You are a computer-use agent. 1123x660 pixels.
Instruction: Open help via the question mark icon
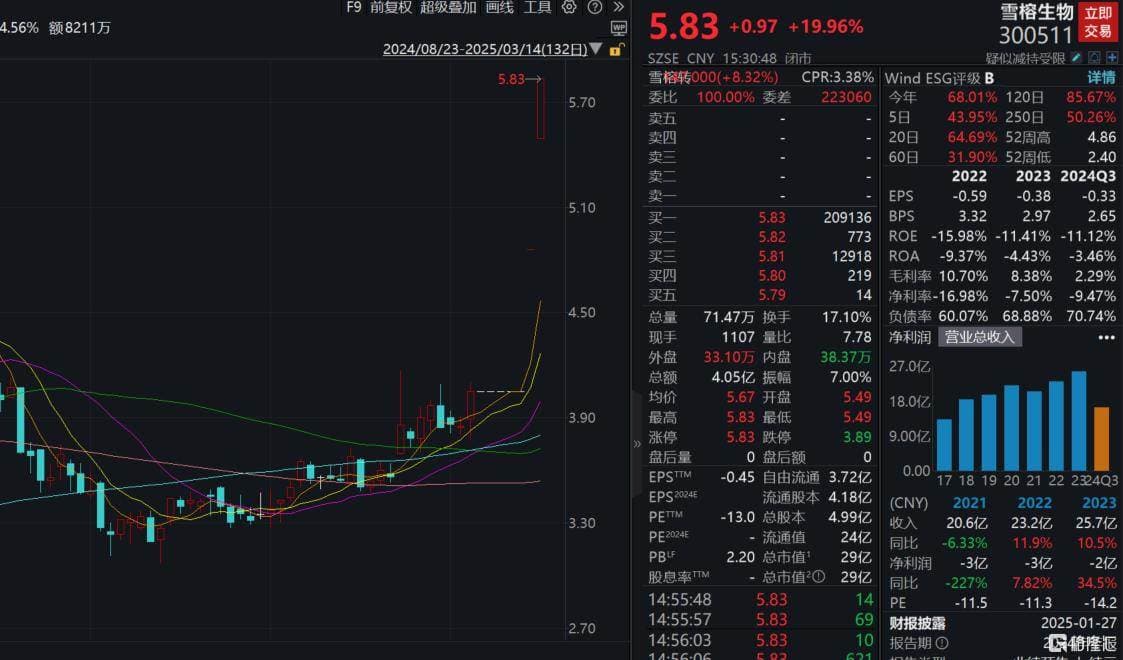(594, 7)
